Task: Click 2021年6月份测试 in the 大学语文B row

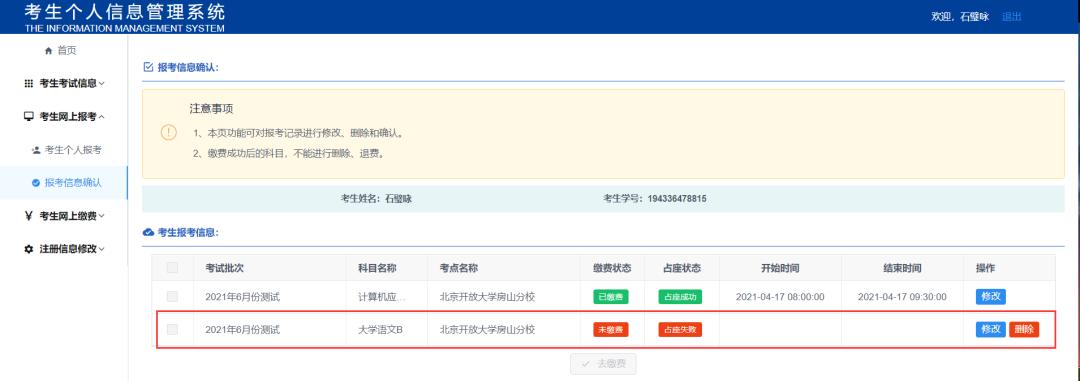Action: pyautogui.click(x=242, y=329)
